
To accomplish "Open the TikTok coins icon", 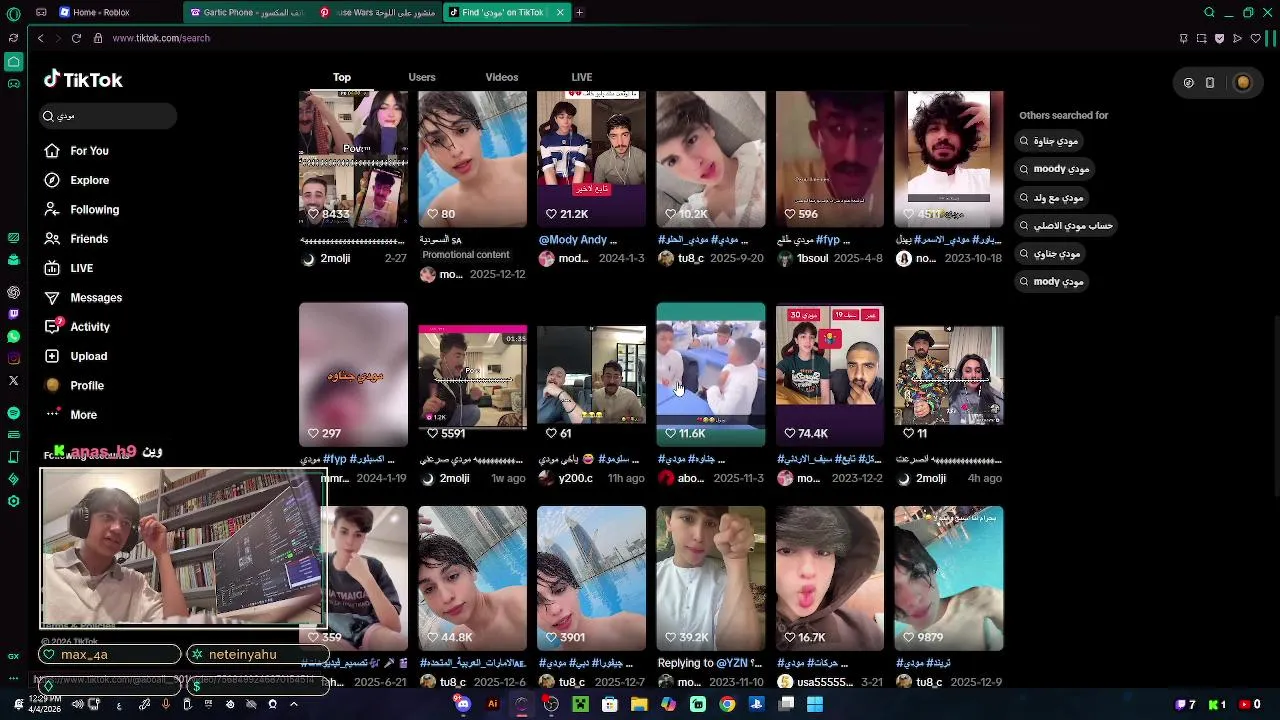I will click(x=1188, y=83).
